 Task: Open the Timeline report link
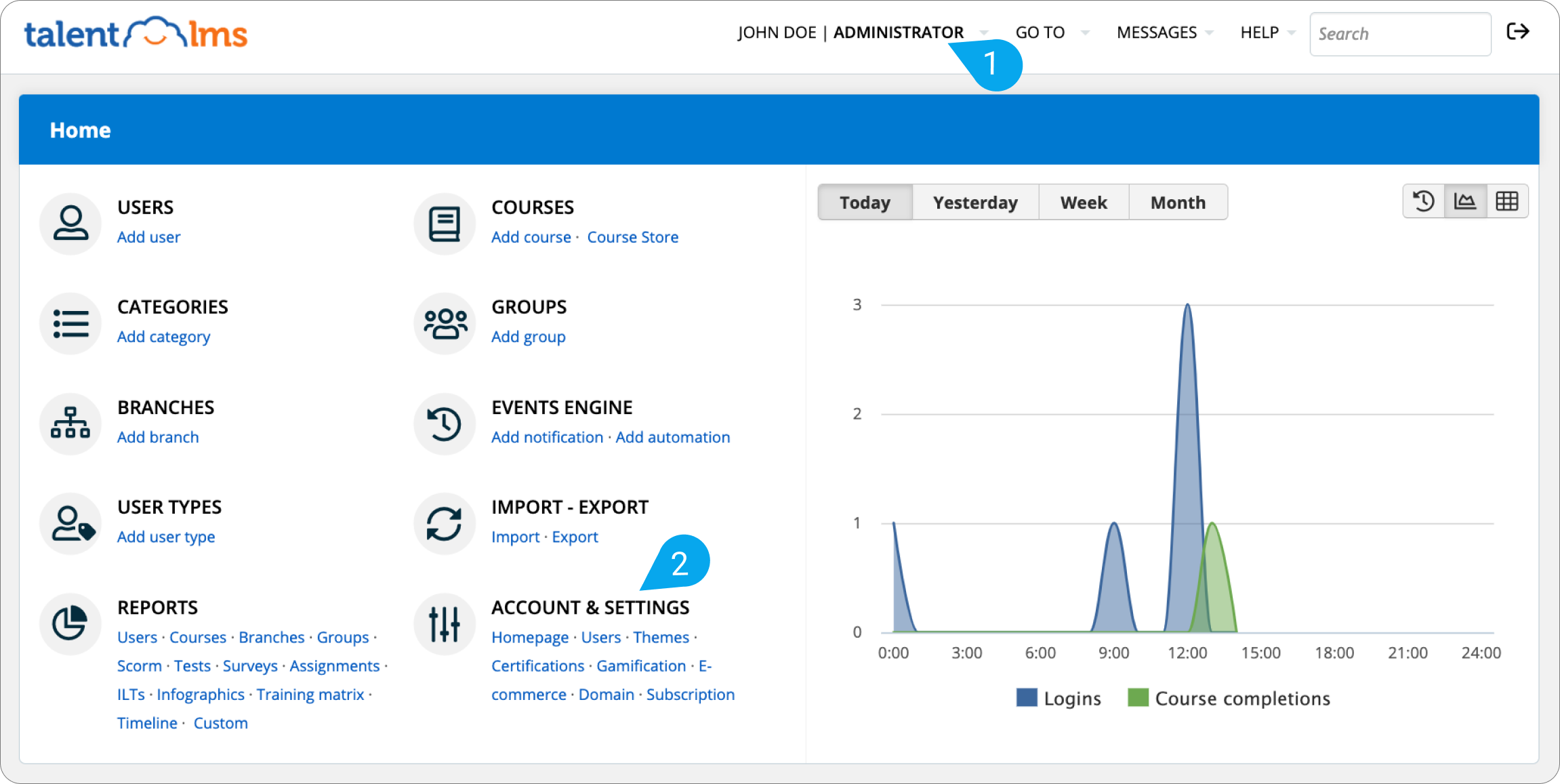(147, 723)
